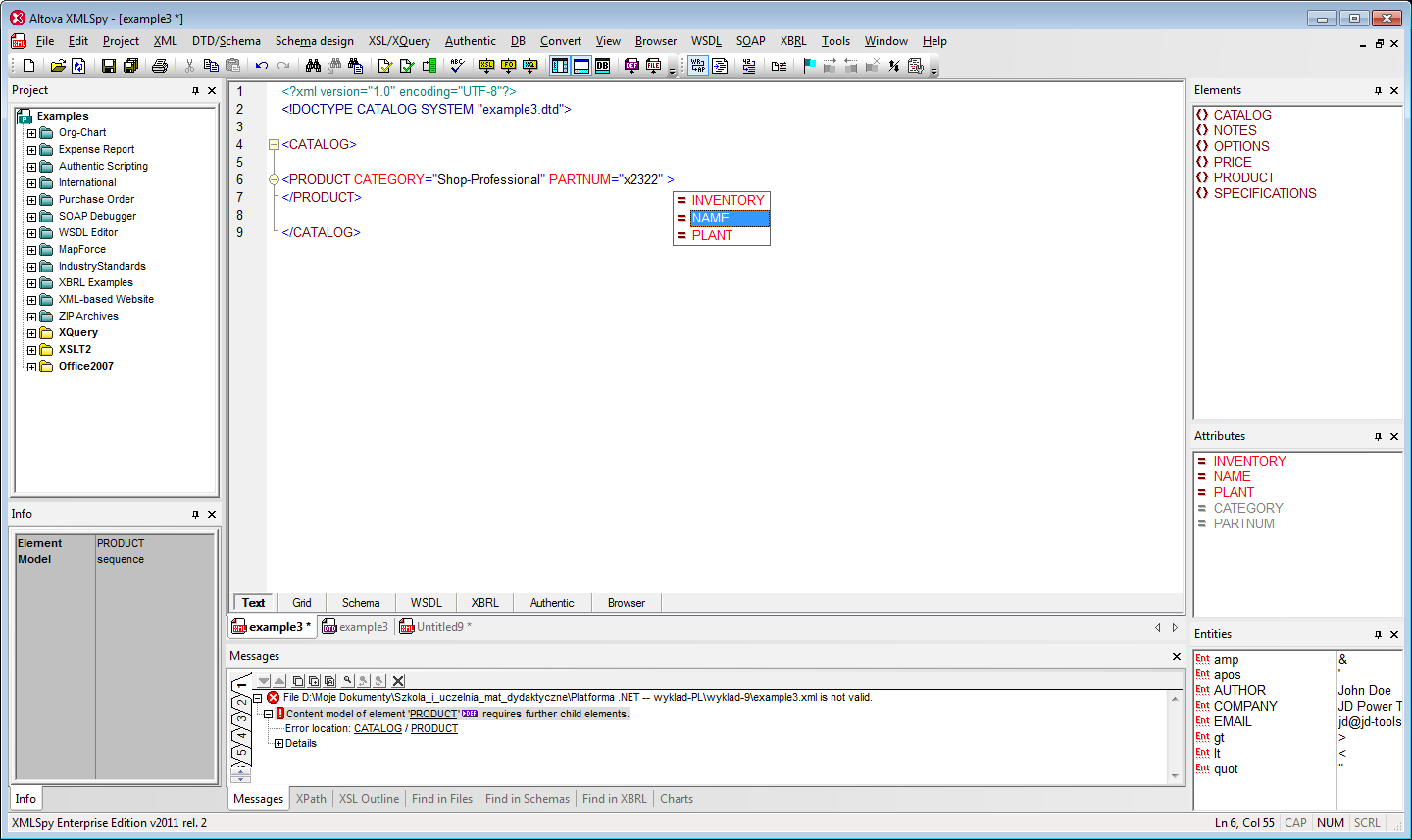This screenshot has height=840, width=1412.
Task: Click the Messages pane vertical scrollbar
Action: pos(1175,737)
